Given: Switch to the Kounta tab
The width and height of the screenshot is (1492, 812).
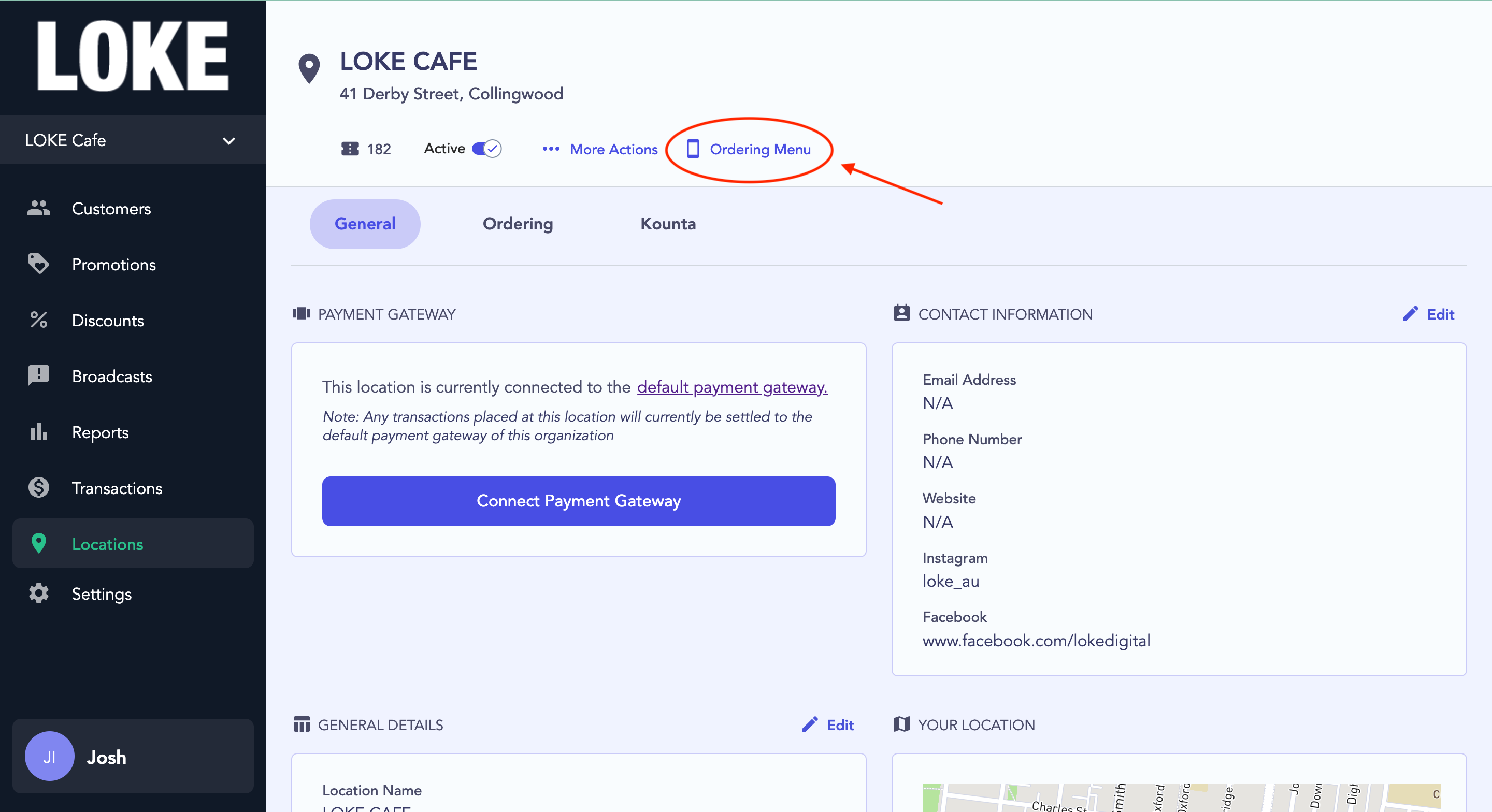Looking at the screenshot, I should (x=668, y=224).
